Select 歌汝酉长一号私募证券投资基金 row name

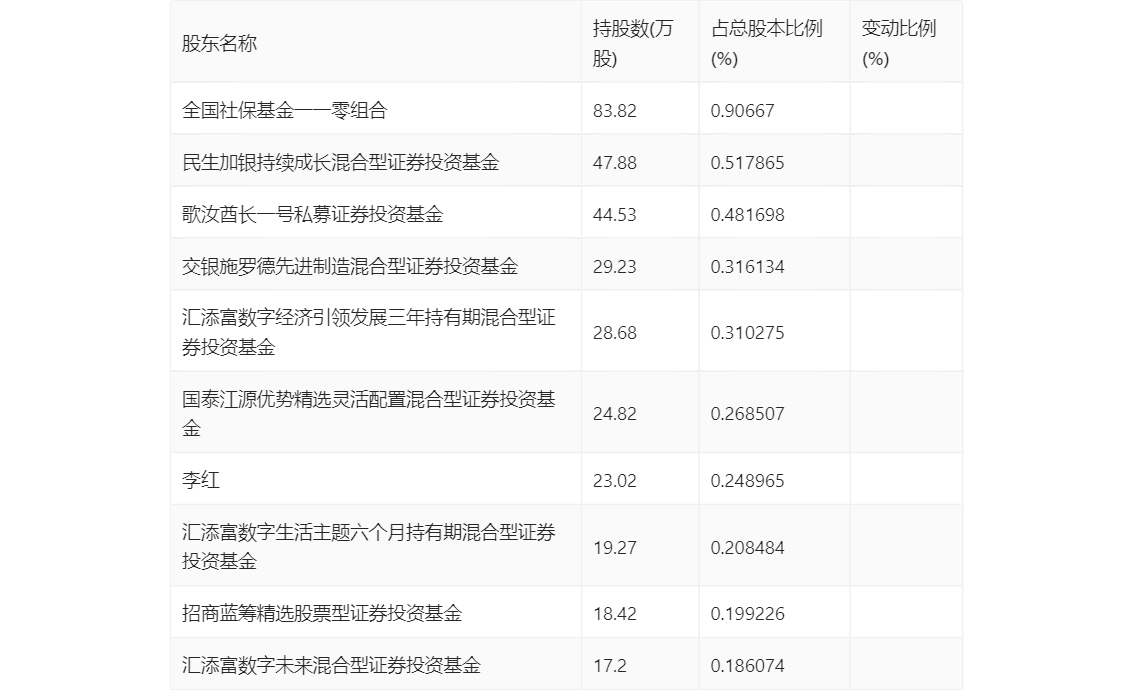(x=312, y=214)
